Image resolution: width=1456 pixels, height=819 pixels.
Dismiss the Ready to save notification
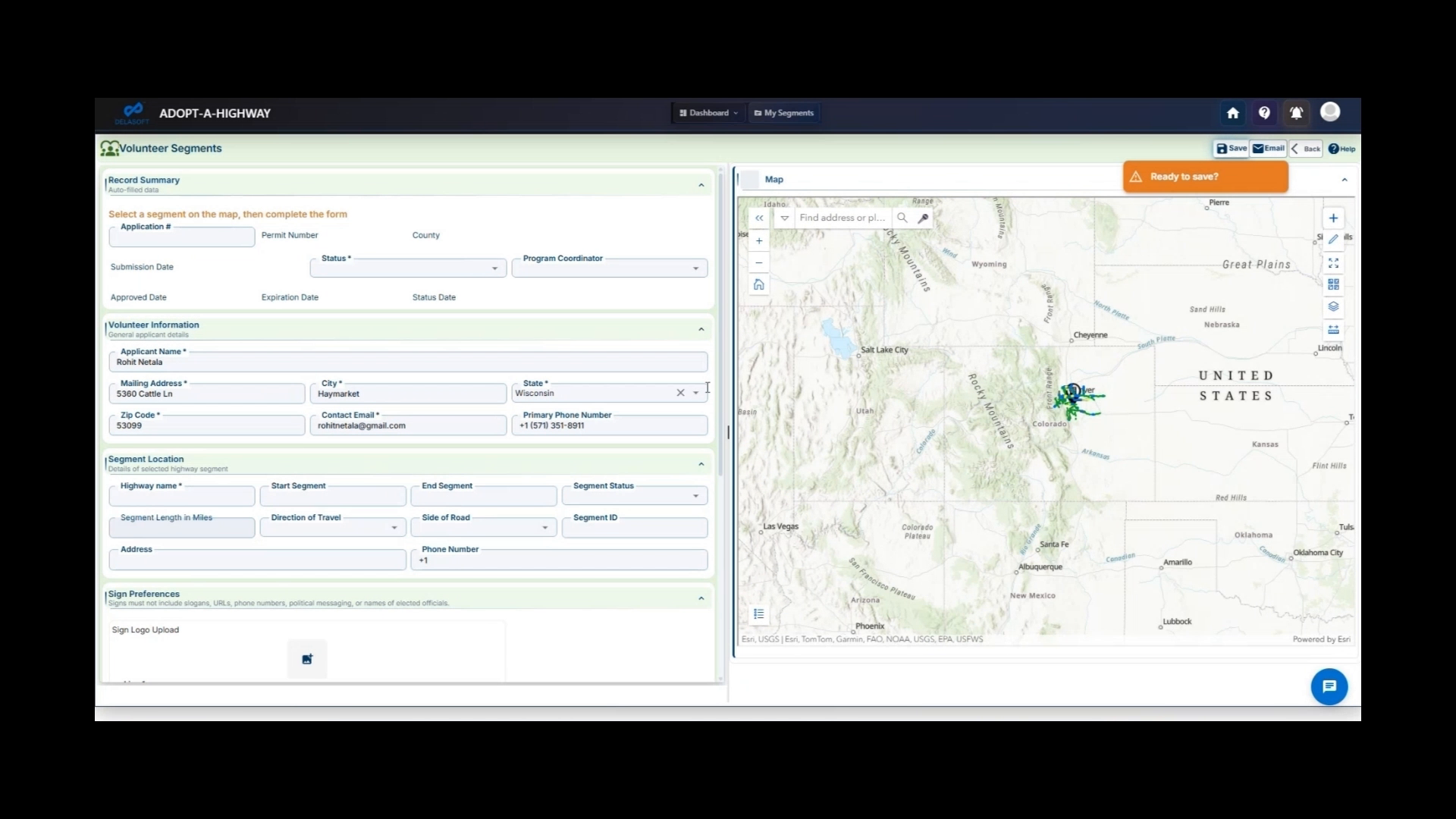tap(1204, 176)
